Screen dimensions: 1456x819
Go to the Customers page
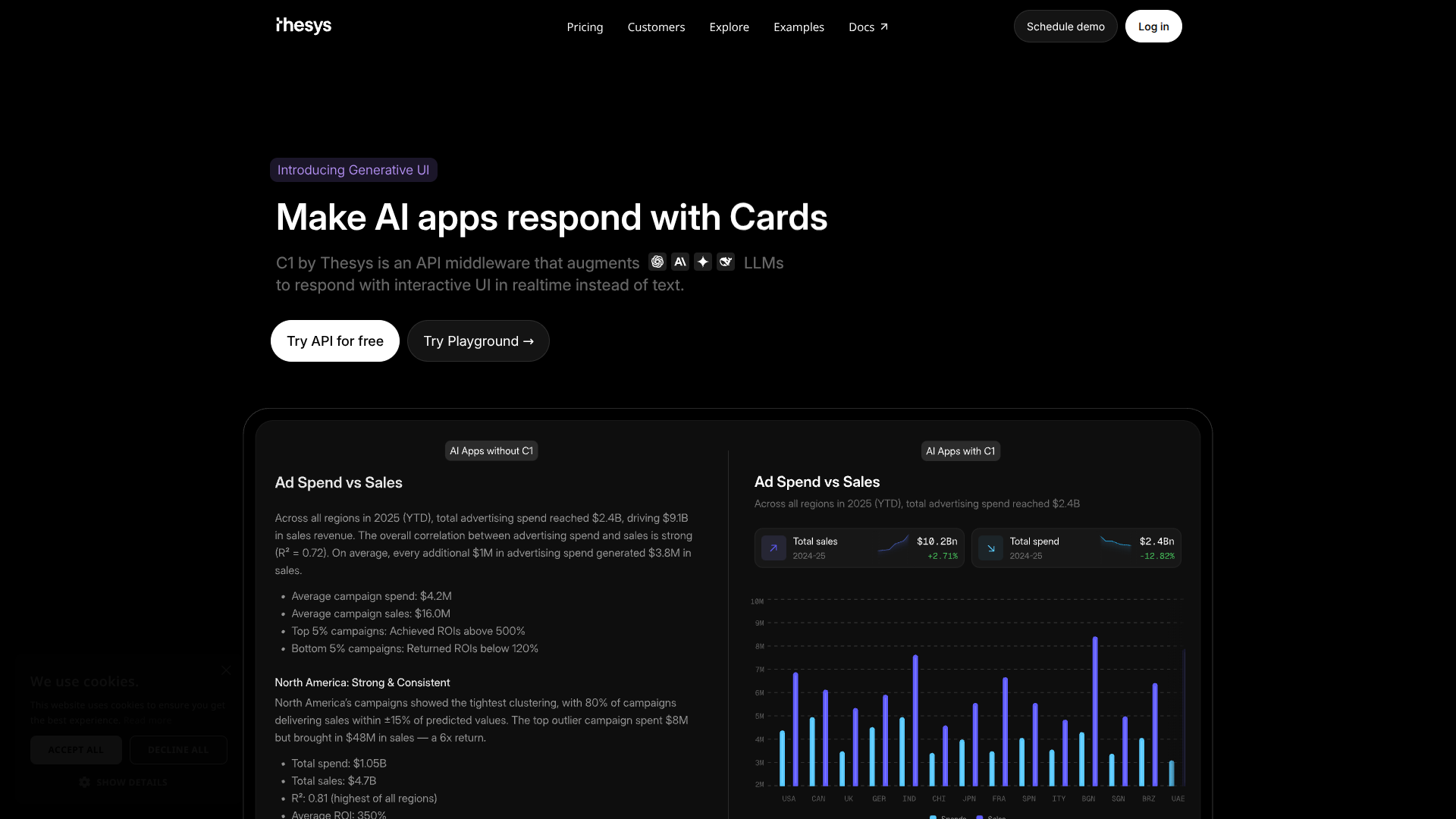point(656,27)
